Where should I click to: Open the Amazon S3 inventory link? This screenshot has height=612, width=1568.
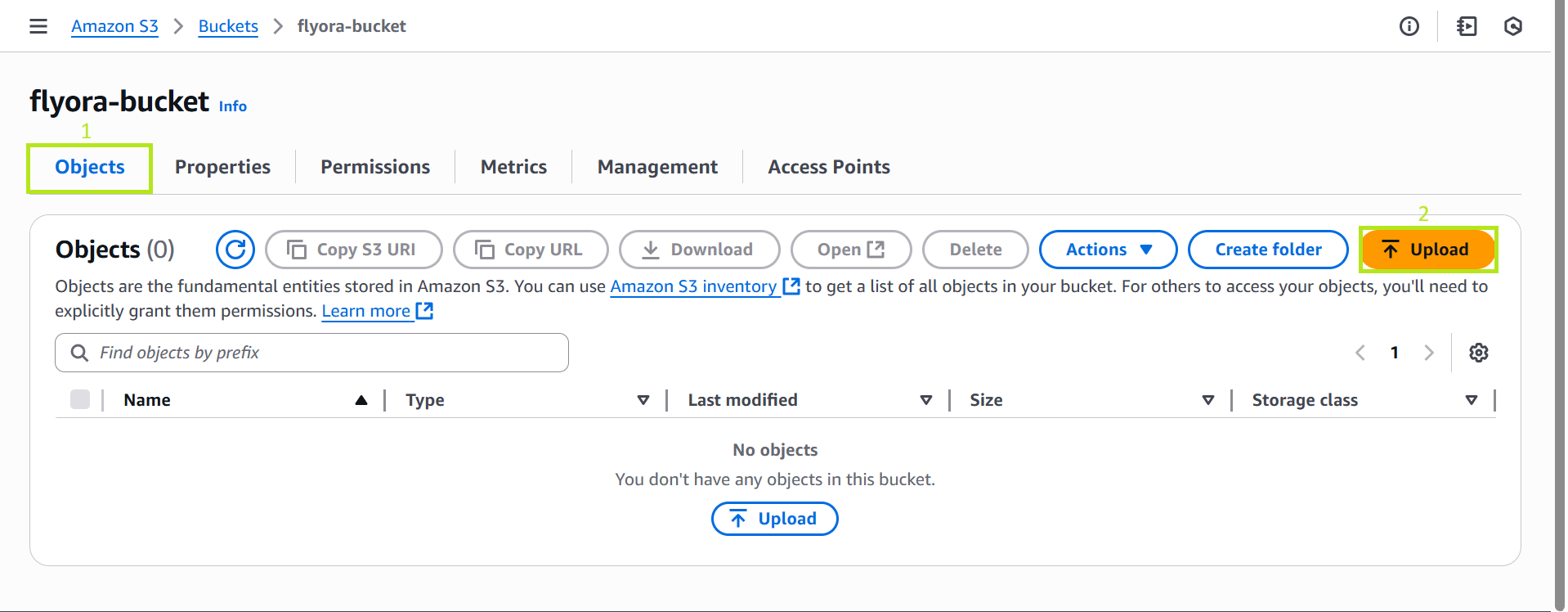pyautogui.click(x=693, y=286)
